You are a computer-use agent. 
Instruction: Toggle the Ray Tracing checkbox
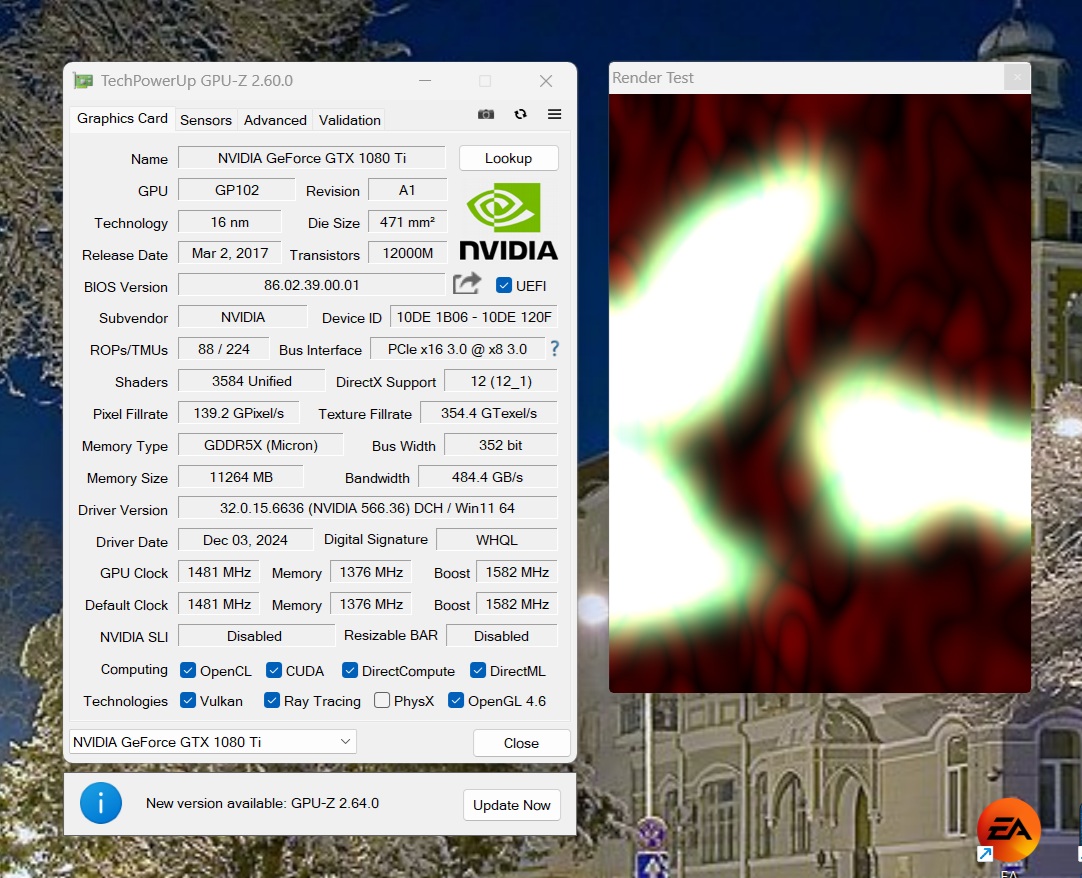coord(272,701)
